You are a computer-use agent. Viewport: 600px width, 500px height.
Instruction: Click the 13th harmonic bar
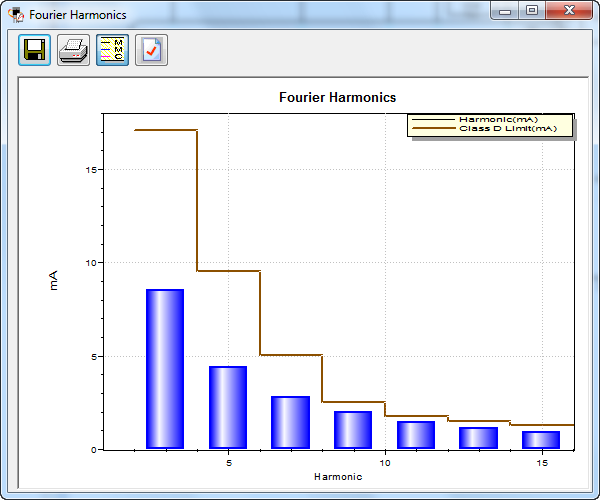coord(478,438)
